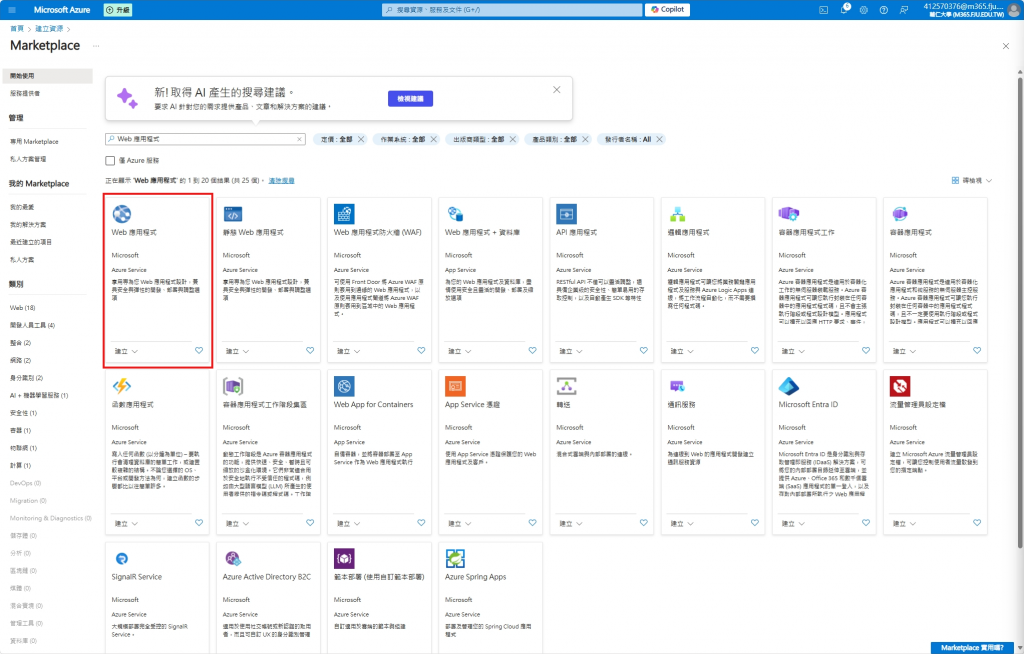
Task: Expand 建立 dropdown on 邏輯應用程式 card
Action: click(682, 352)
